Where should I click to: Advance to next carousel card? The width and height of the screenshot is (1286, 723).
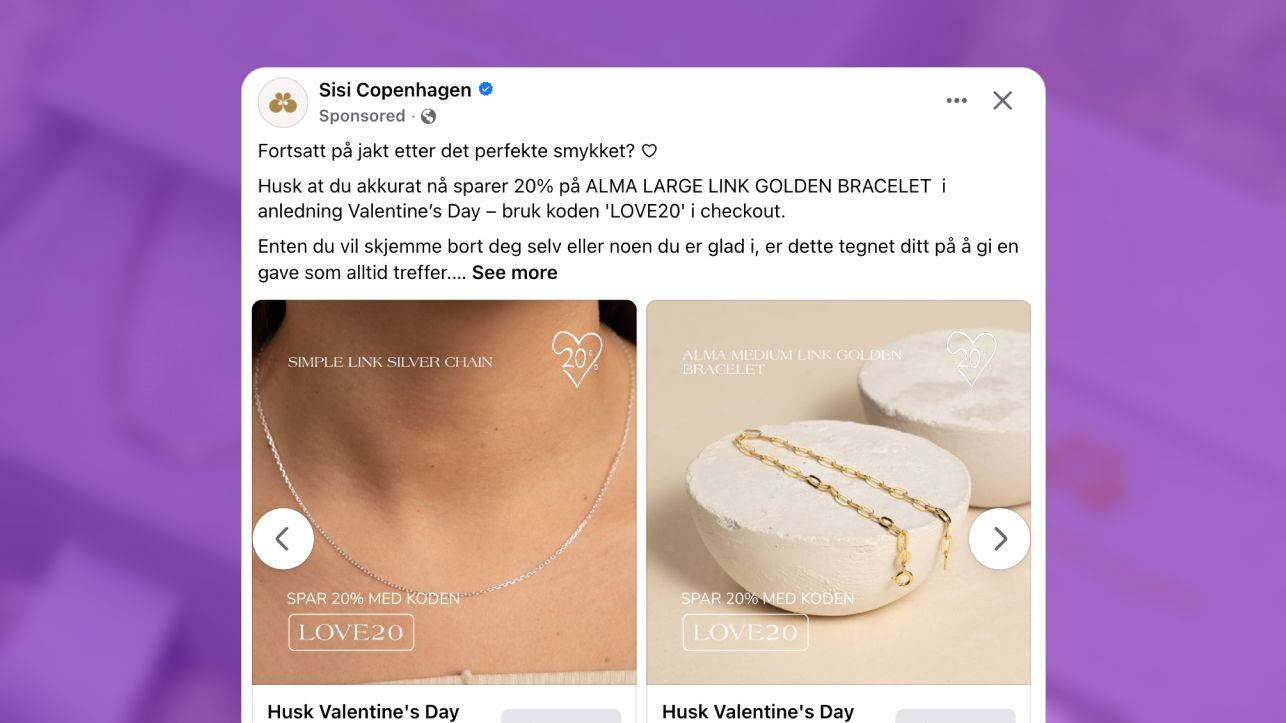999,539
